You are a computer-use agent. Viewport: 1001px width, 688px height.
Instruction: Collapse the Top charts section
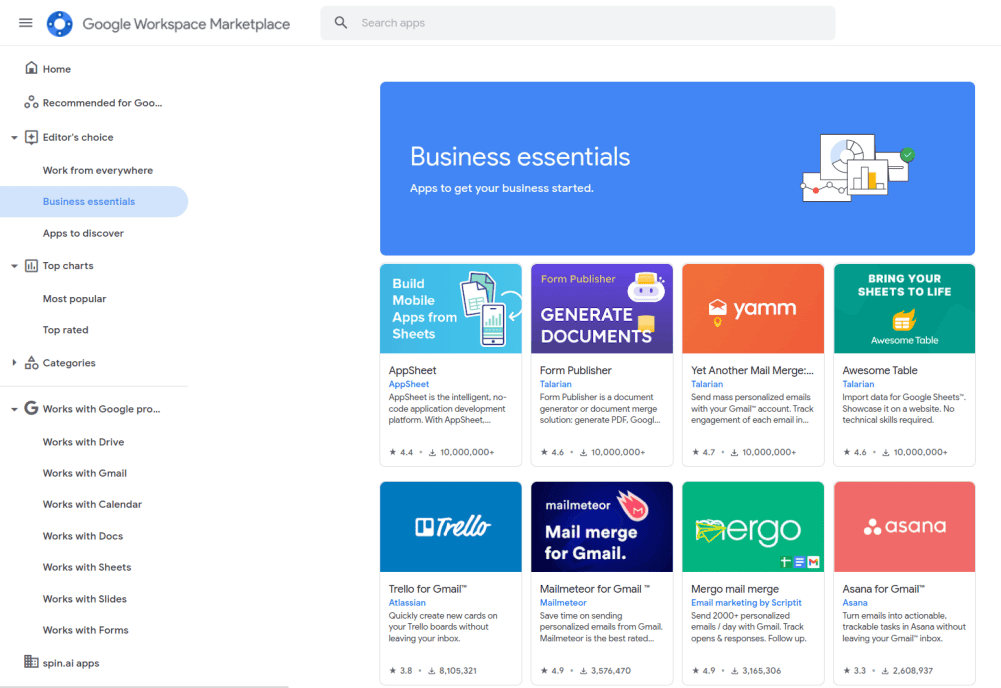coord(14,266)
